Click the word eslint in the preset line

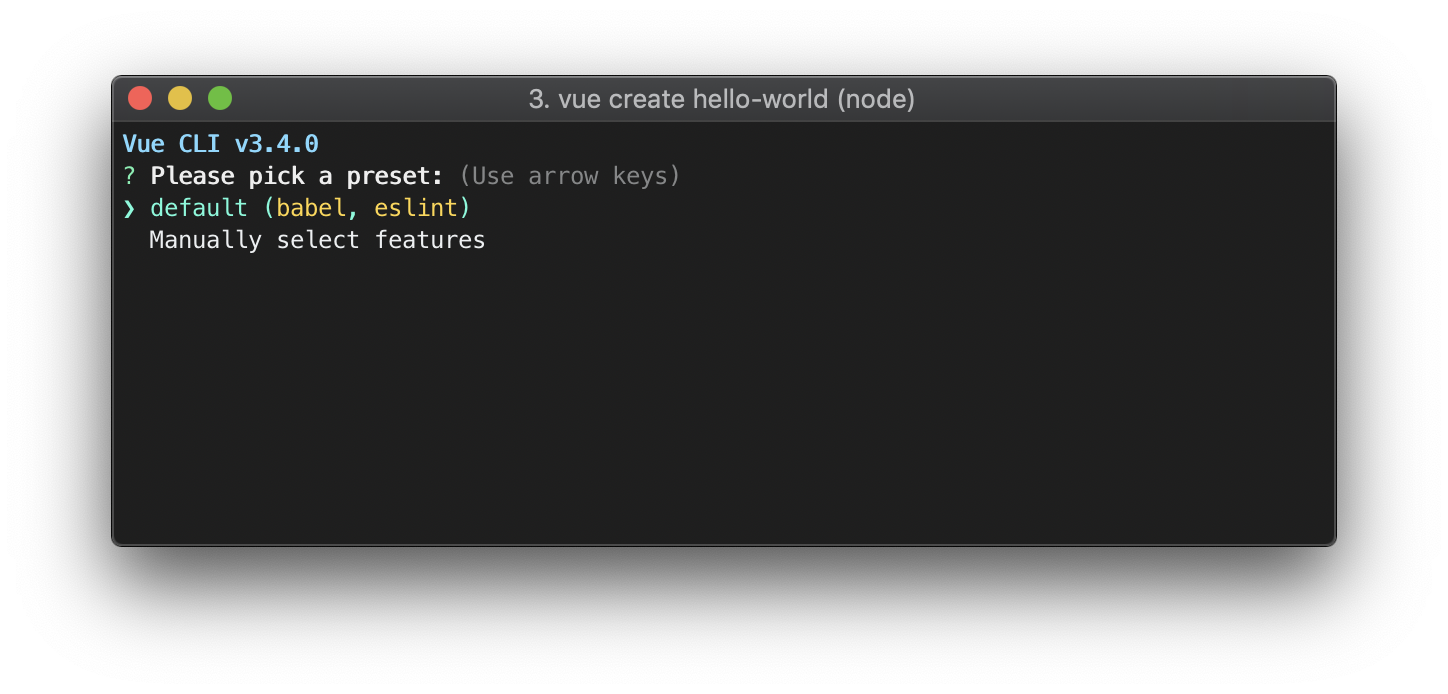pos(420,207)
